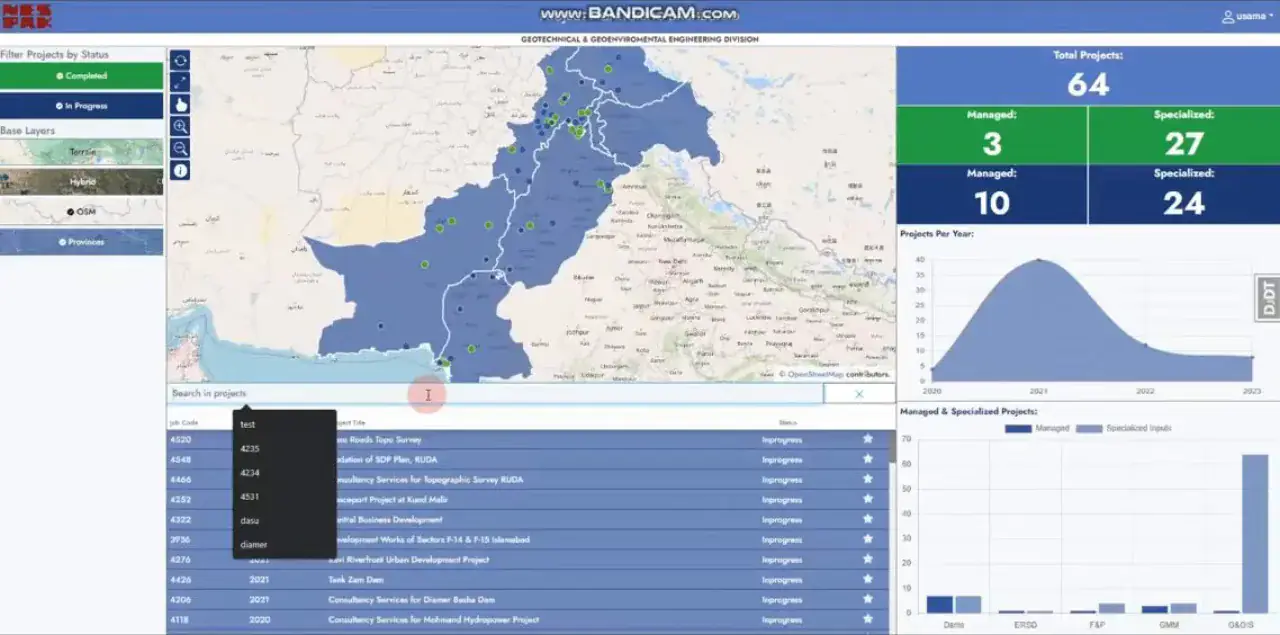1280x635 pixels.
Task: Click job code 4322 in the table
Action: click(x=180, y=519)
